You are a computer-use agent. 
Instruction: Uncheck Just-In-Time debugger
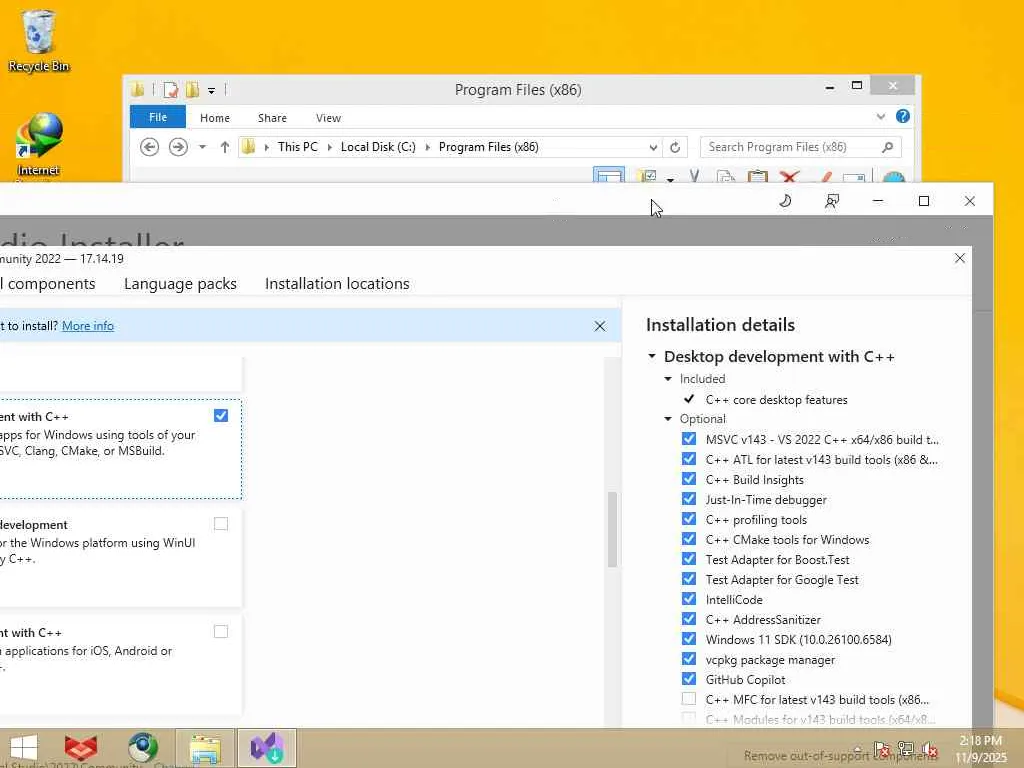(x=688, y=499)
